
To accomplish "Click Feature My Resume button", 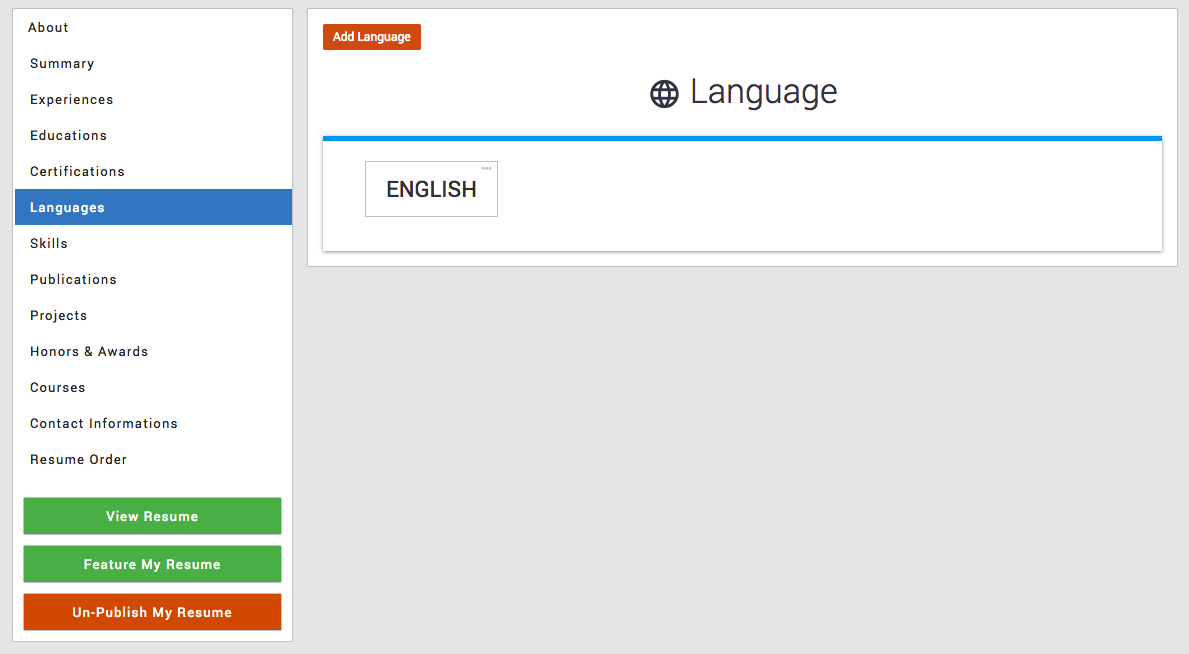I will pos(152,564).
